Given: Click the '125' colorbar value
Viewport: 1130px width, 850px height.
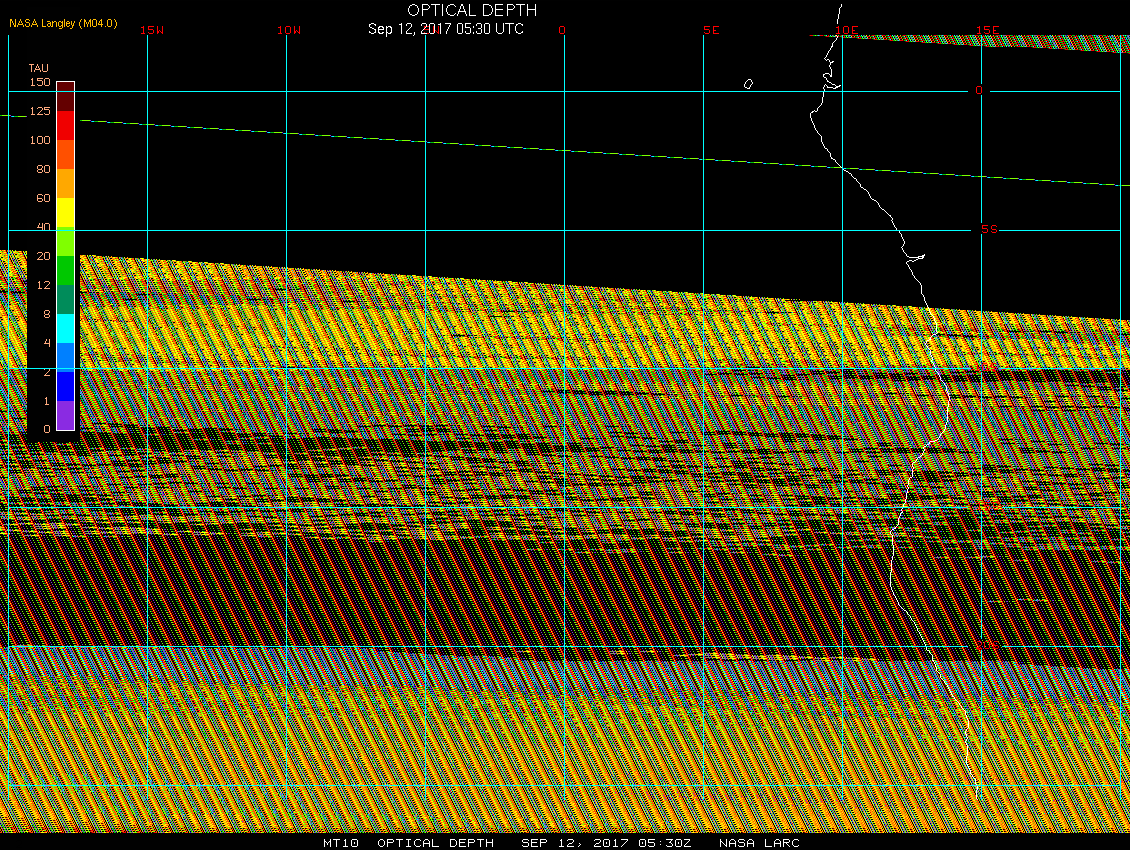Looking at the screenshot, I should [x=40, y=111].
